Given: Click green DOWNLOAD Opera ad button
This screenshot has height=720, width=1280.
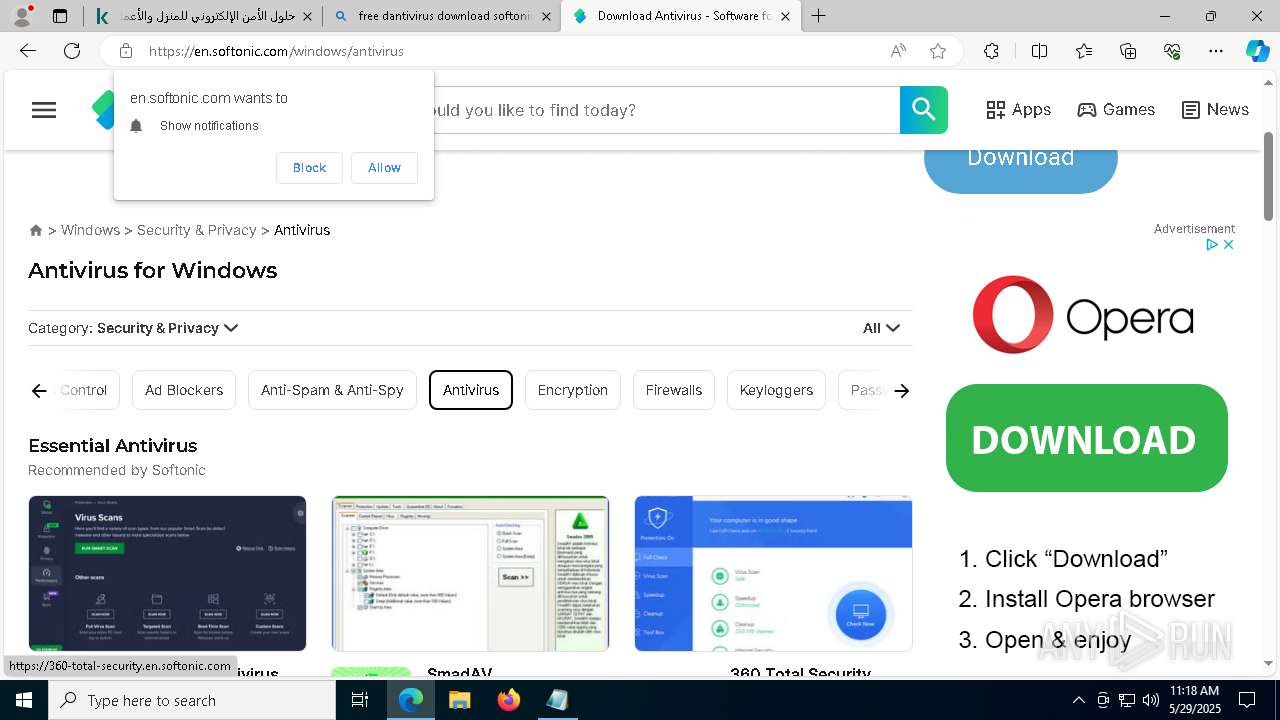Looking at the screenshot, I should click(x=1086, y=438).
